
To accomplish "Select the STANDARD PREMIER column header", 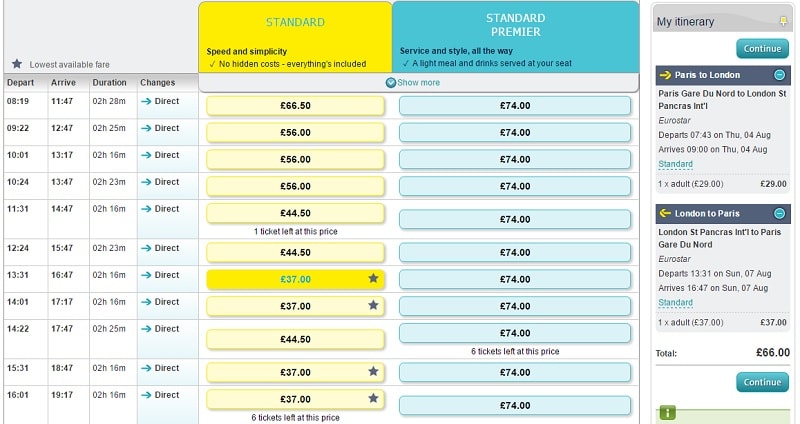I will [x=515, y=37].
